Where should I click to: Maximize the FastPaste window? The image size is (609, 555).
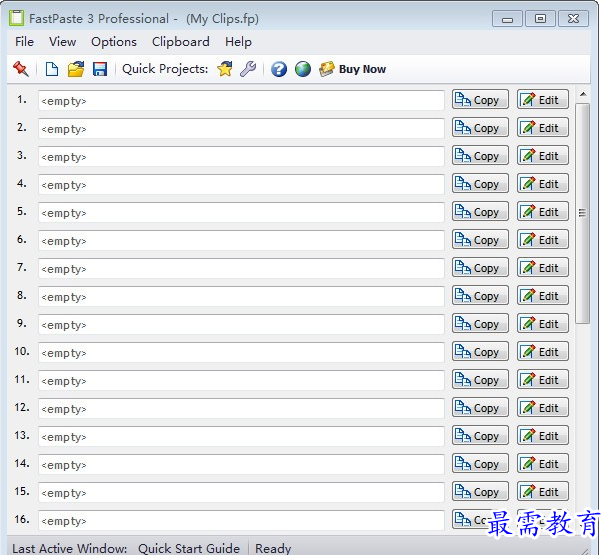coord(540,19)
